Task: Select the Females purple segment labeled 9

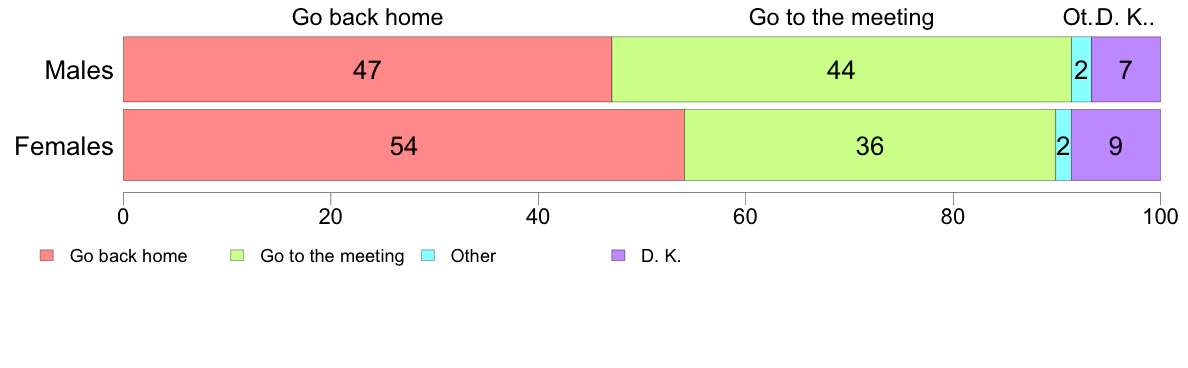Action: click(1116, 145)
